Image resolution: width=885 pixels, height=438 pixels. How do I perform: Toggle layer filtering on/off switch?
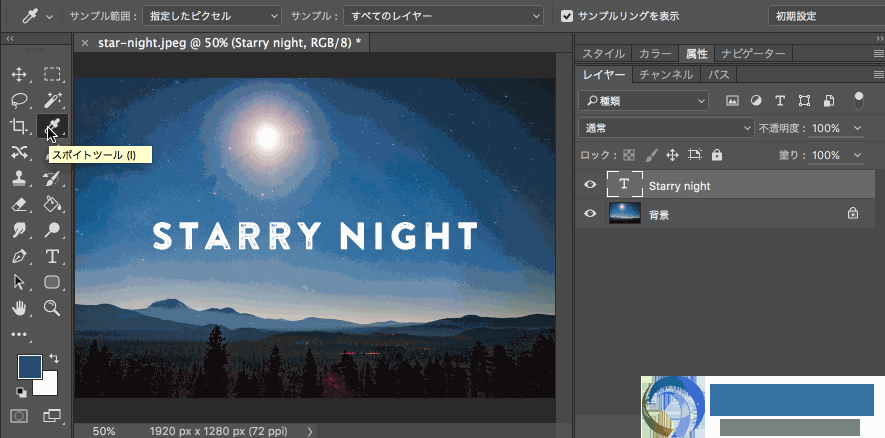(x=858, y=100)
